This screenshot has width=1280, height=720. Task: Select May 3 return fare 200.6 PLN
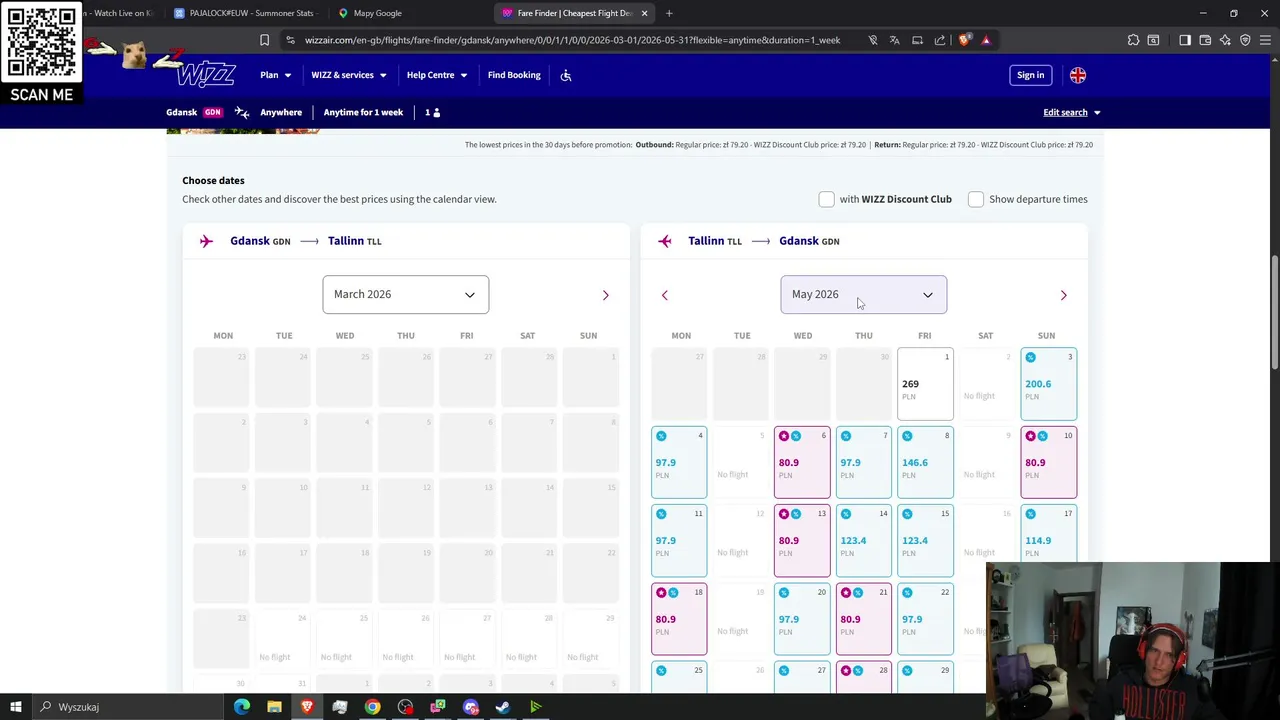(1049, 384)
